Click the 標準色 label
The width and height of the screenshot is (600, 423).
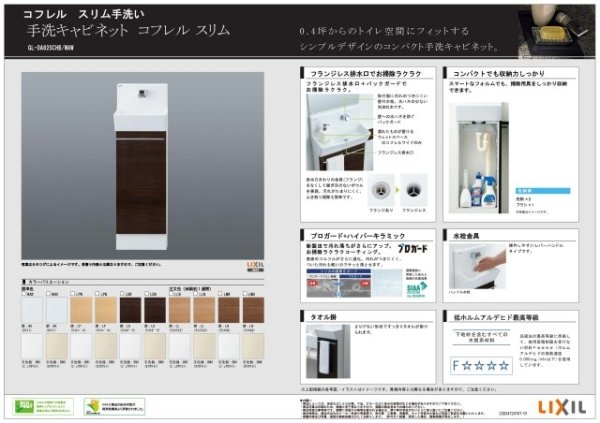coord(27,289)
